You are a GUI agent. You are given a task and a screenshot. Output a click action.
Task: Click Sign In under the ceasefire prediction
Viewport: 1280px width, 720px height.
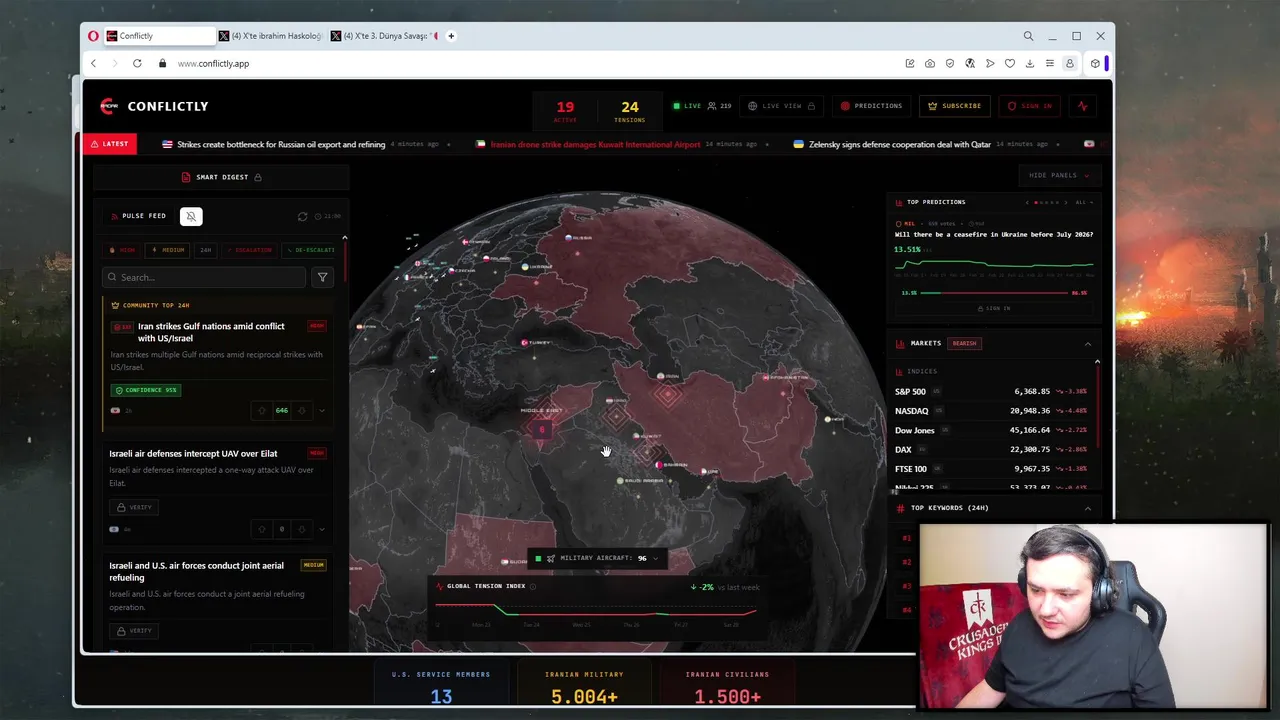[994, 308]
